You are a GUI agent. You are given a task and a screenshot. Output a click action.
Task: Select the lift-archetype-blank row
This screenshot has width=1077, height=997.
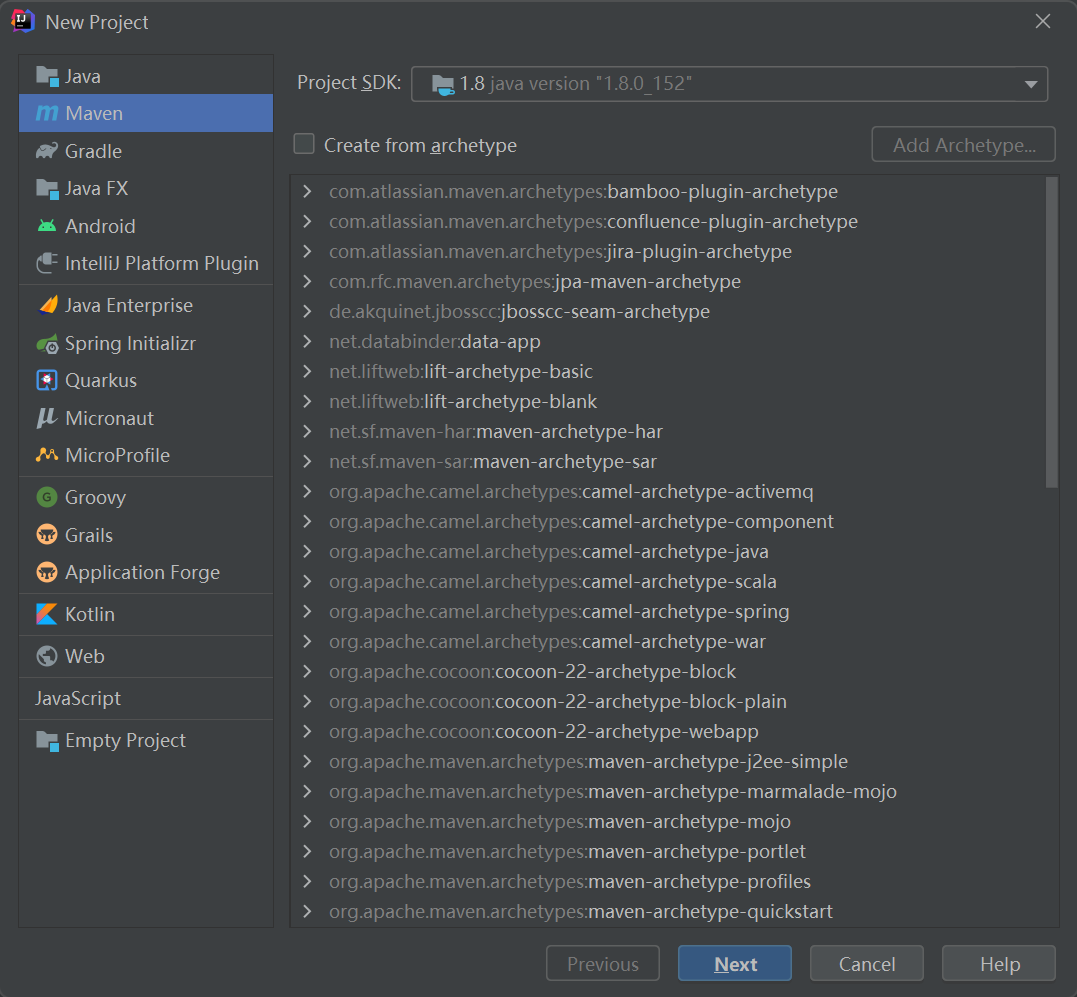tap(666, 401)
